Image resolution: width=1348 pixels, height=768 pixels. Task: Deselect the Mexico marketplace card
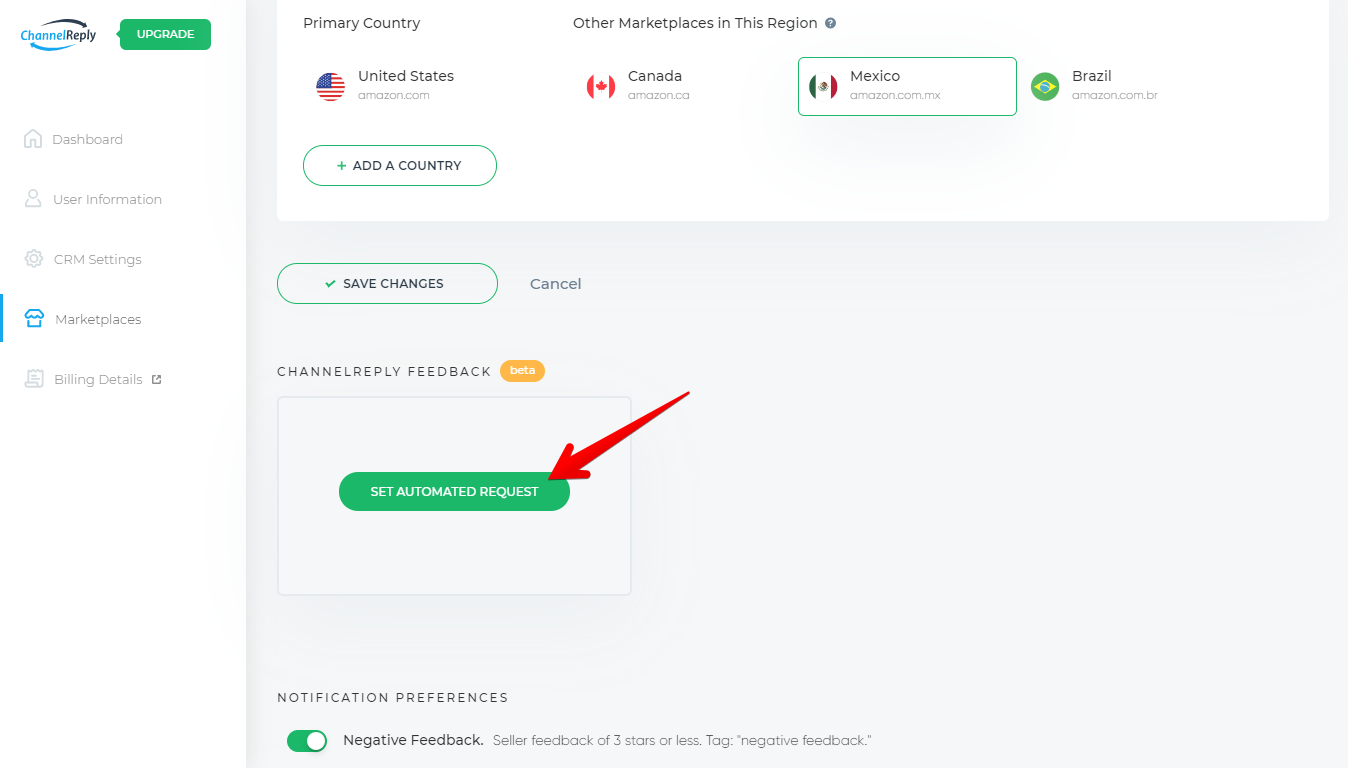(x=907, y=86)
